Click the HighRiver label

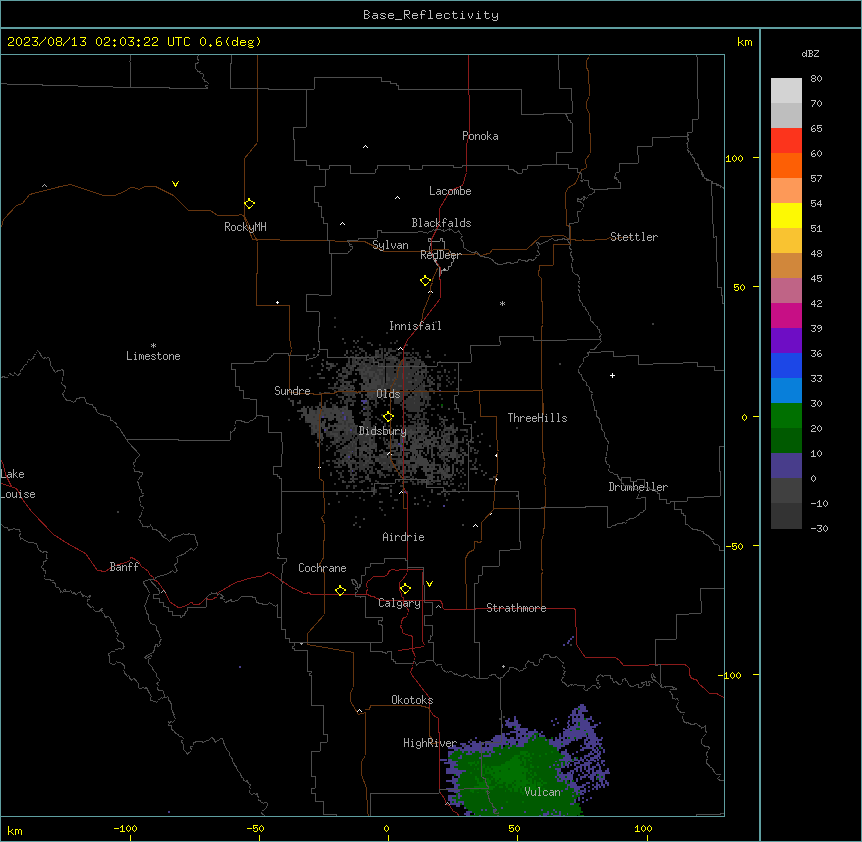tap(430, 743)
